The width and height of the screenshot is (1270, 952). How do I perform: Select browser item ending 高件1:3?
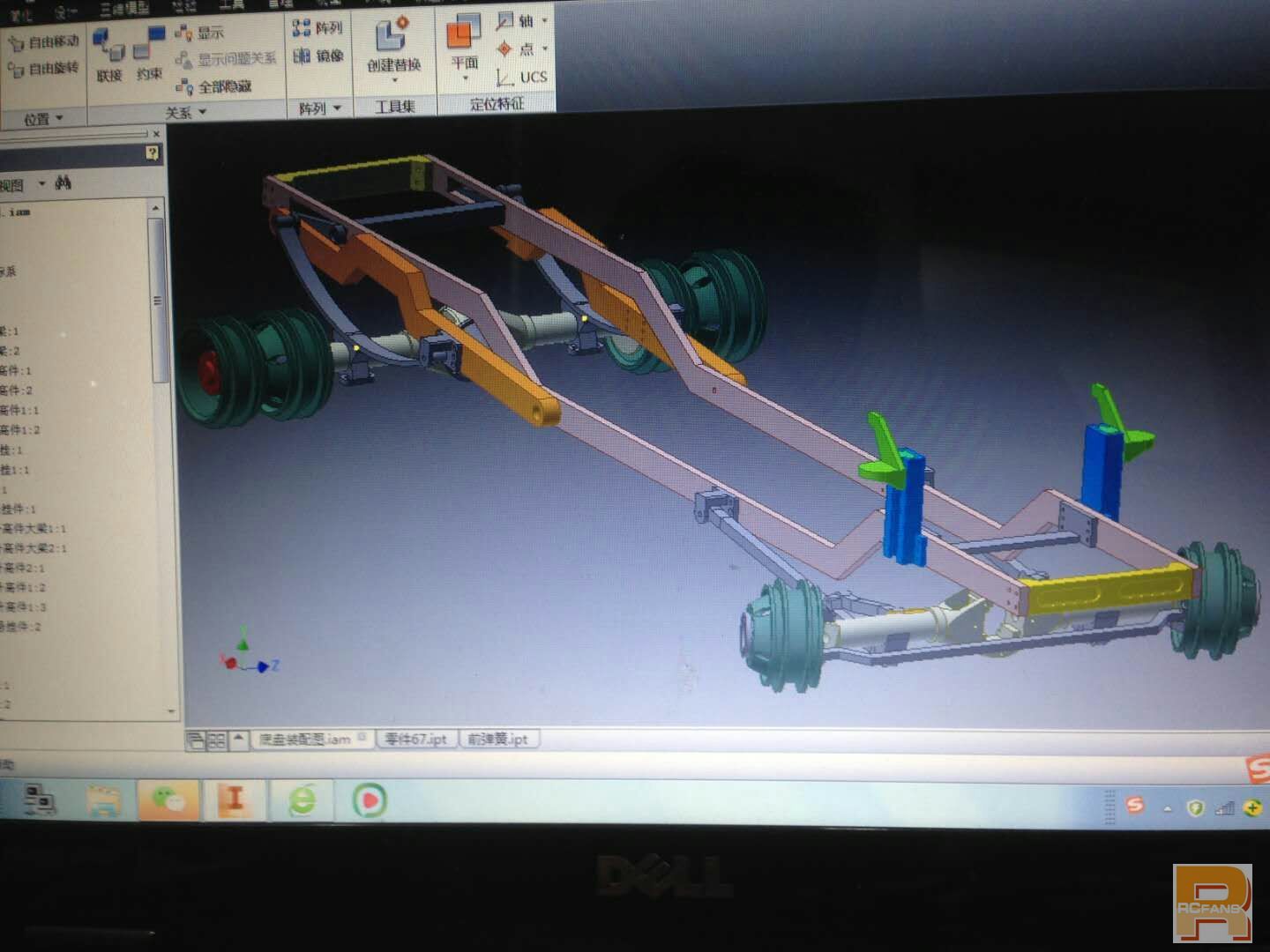point(22,606)
